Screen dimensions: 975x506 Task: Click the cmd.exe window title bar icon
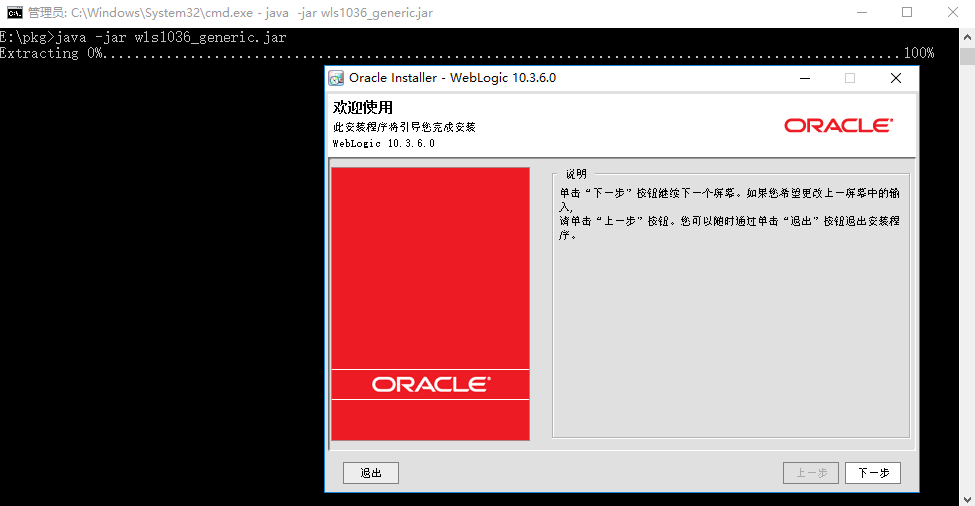(x=14, y=12)
